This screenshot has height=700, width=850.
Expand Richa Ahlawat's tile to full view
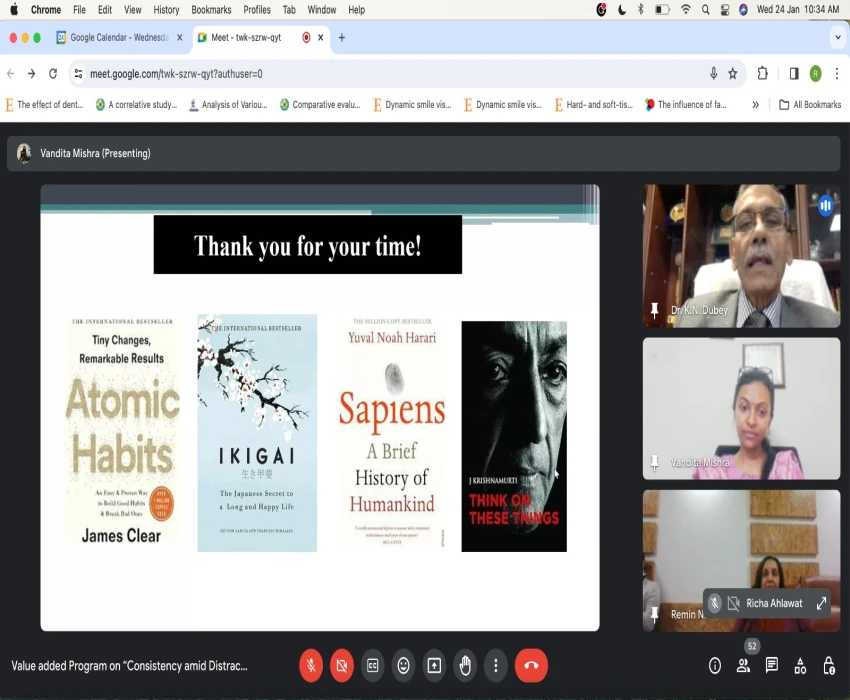[x=821, y=603]
